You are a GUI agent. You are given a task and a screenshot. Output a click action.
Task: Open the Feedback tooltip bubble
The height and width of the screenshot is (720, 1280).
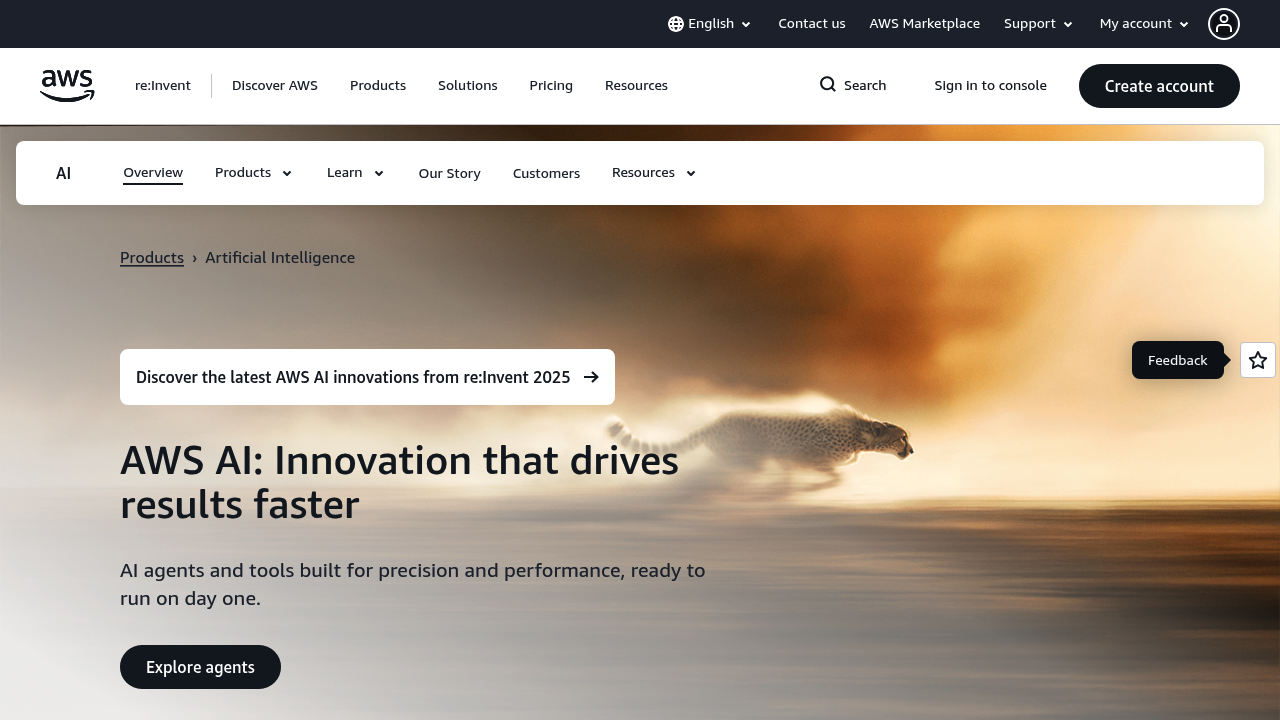click(x=1177, y=360)
